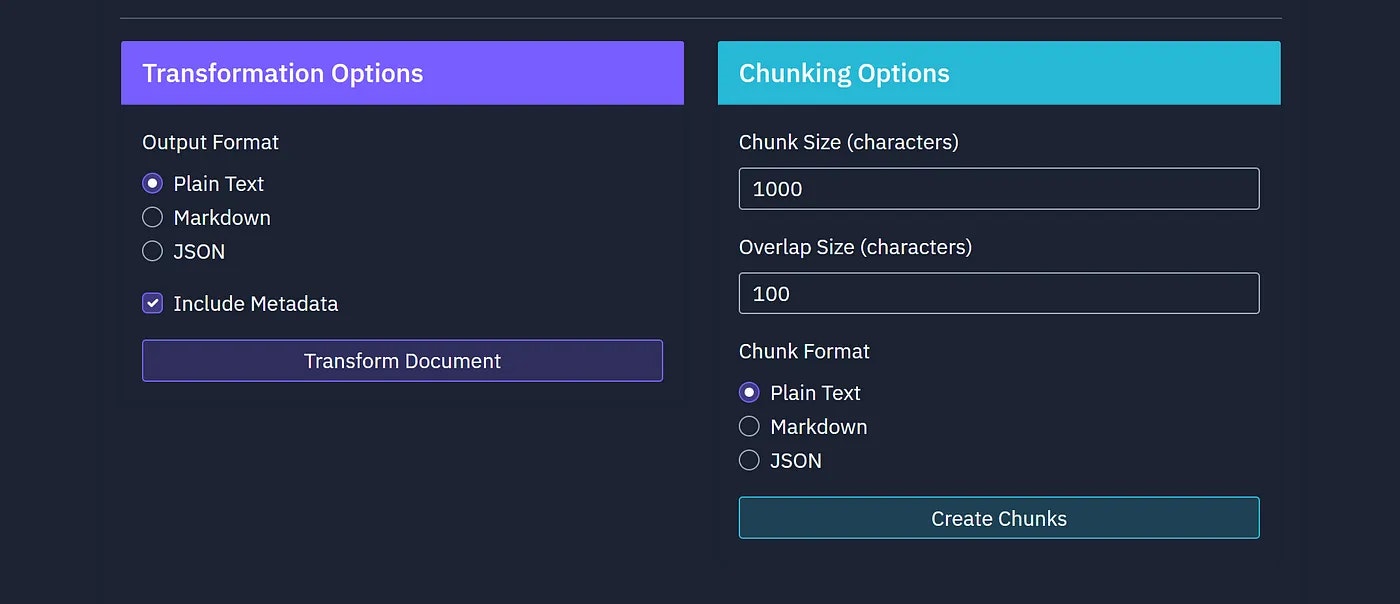Select Plain Text radio under Output Format
Viewport: 1400px width, 604px height.
click(x=152, y=184)
